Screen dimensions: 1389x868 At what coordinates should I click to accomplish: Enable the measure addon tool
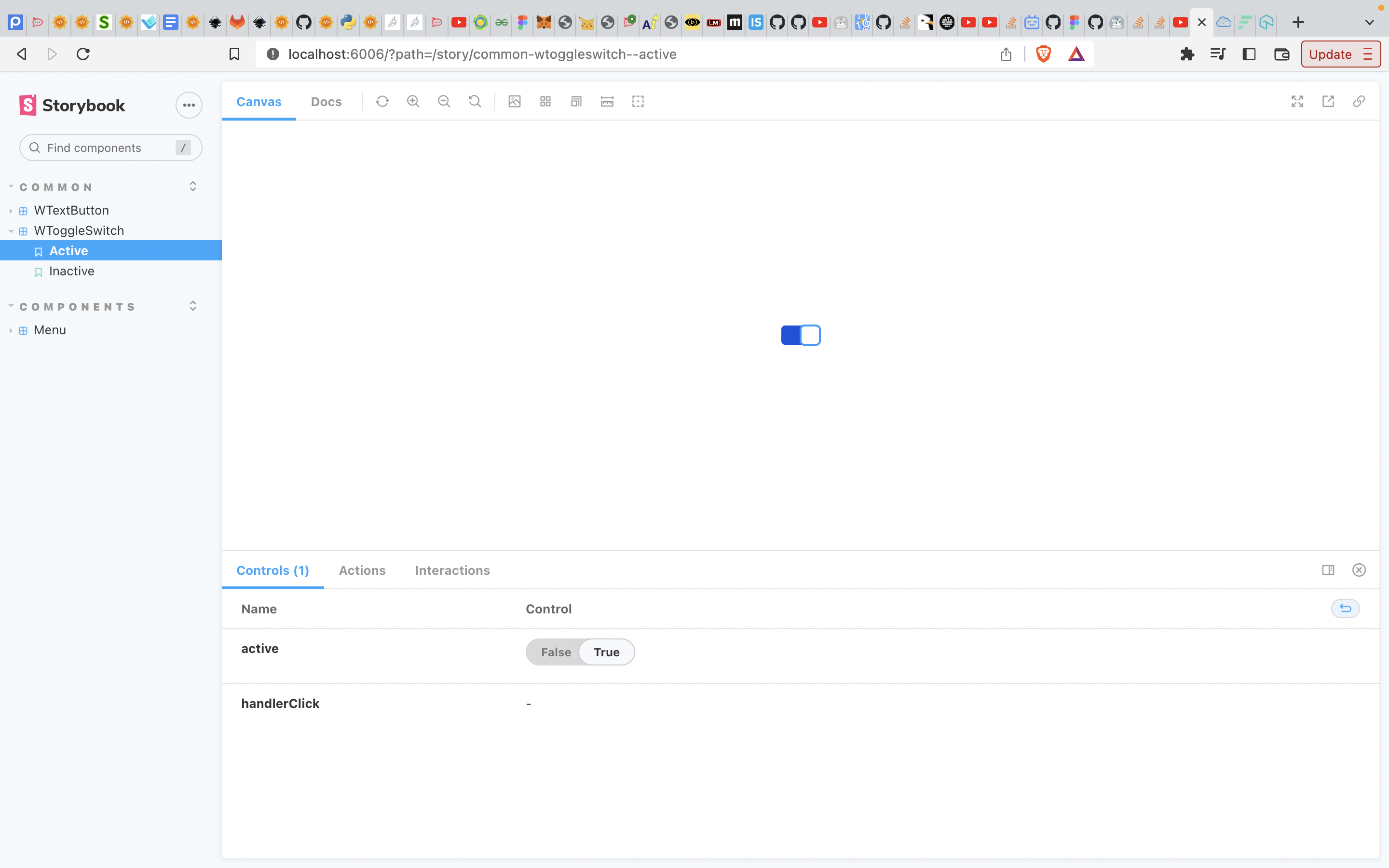tap(607, 101)
